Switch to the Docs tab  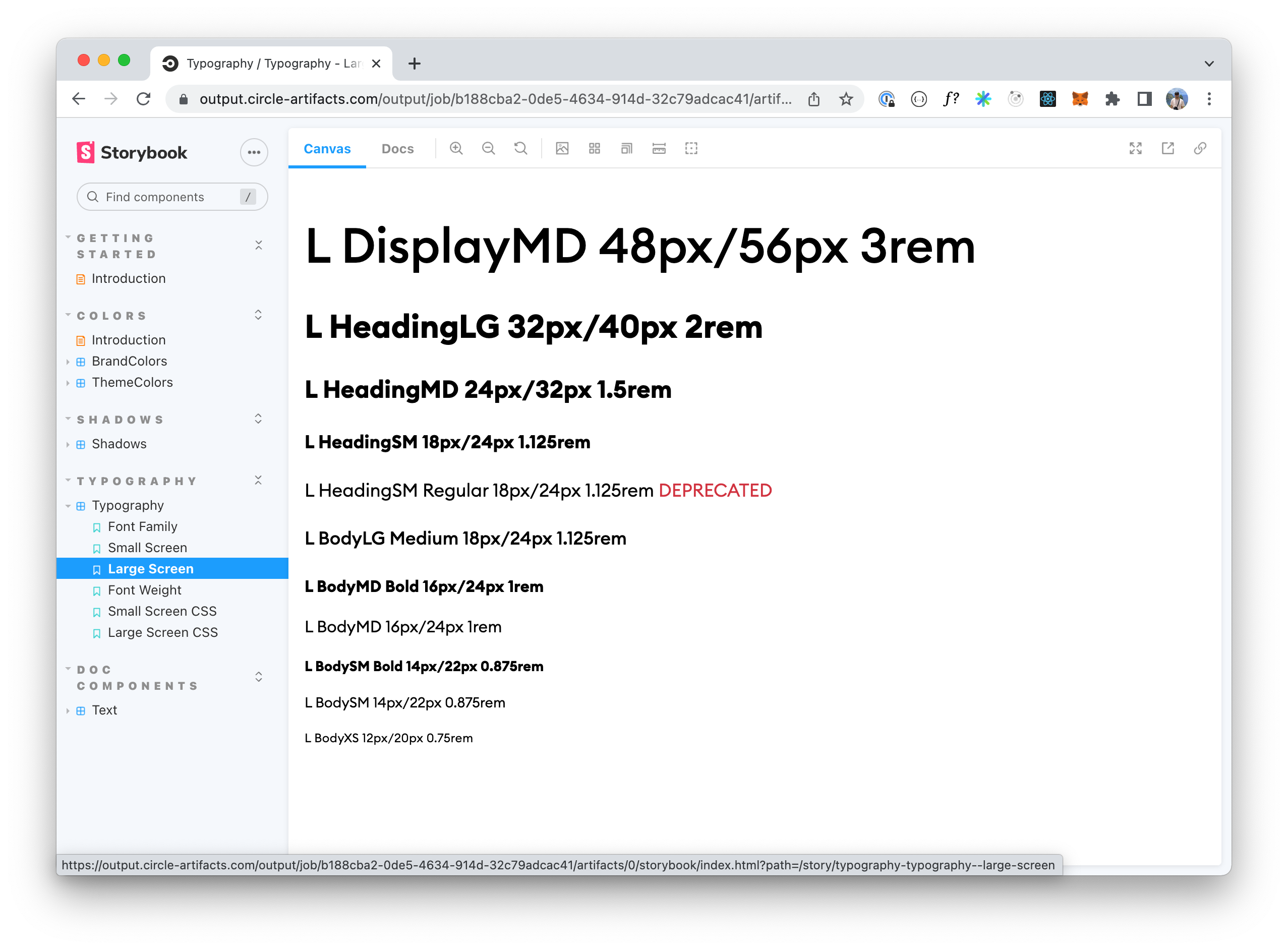(397, 149)
